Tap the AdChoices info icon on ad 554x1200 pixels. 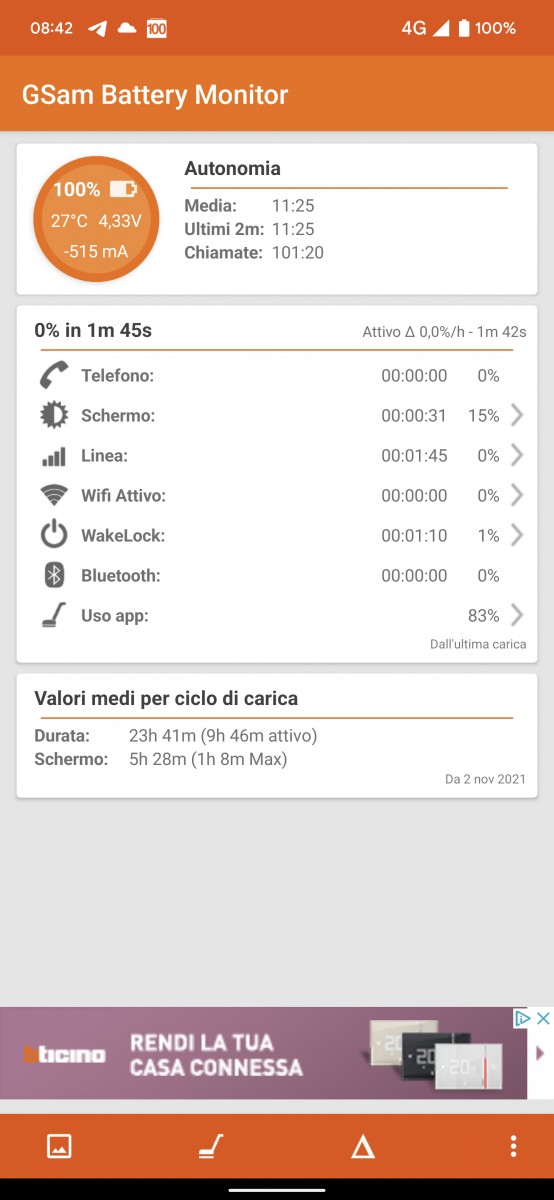coord(522,1018)
